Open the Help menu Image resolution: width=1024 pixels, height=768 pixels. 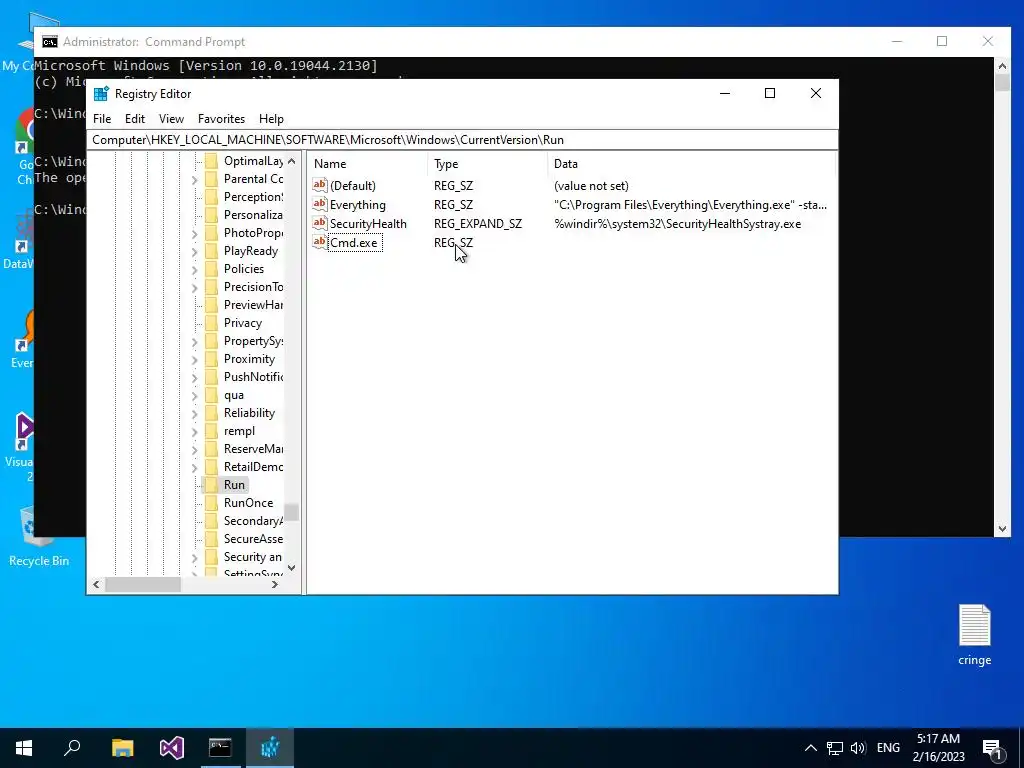(x=271, y=119)
